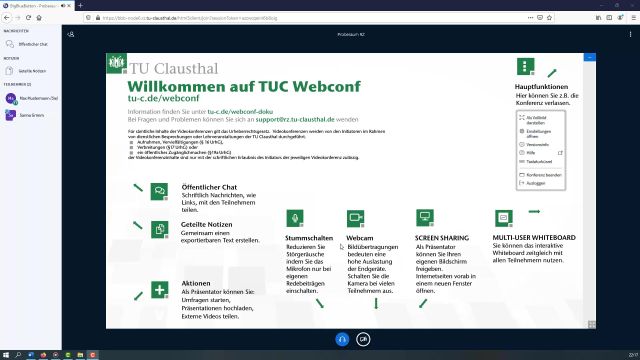Reload the page in browser toolbar
Image resolution: width=640 pixels, height=360 pixels.
coord(28,18)
